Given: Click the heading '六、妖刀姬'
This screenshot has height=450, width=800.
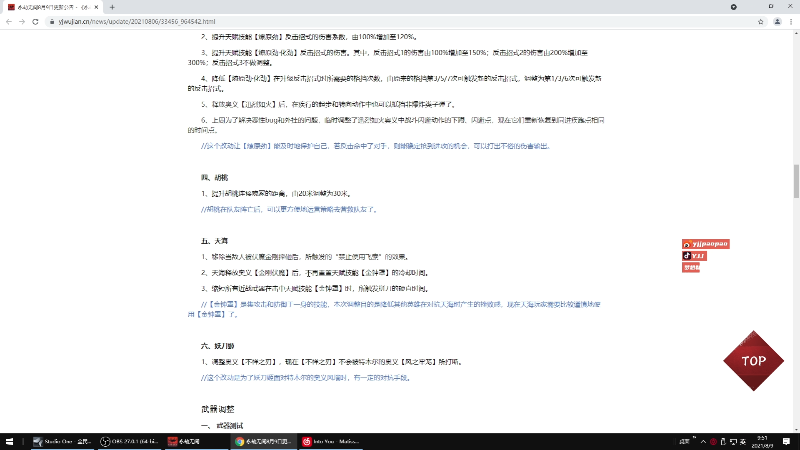Looking at the screenshot, I should pos(217,346).
